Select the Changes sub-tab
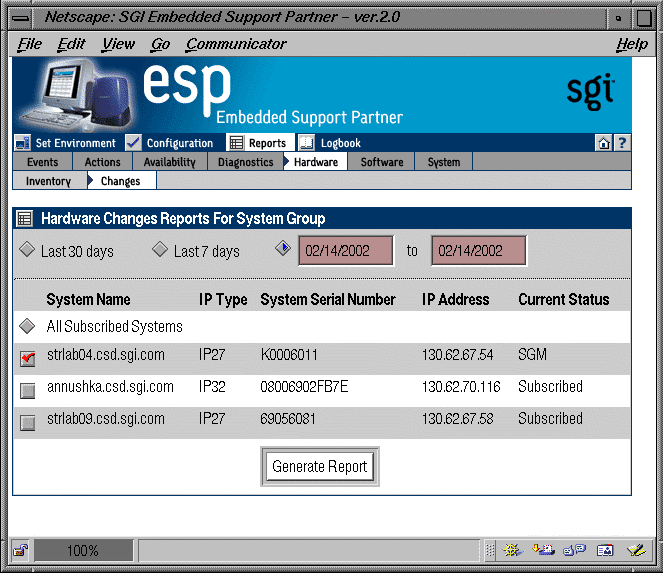Viewport: 663px width, 573px height. pos(122,181)
